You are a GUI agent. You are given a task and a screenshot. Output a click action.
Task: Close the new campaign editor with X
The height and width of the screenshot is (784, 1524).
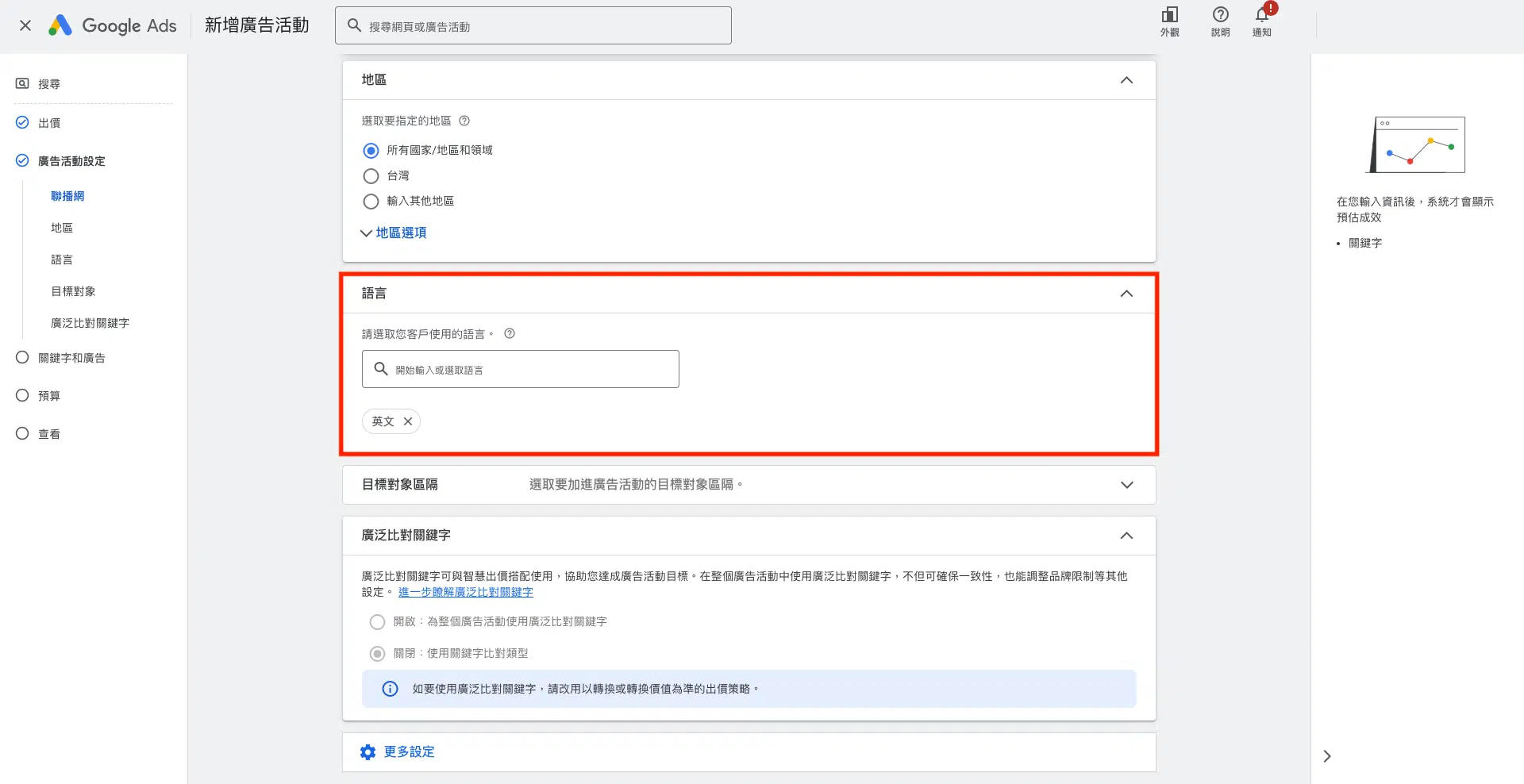[25, 25]
